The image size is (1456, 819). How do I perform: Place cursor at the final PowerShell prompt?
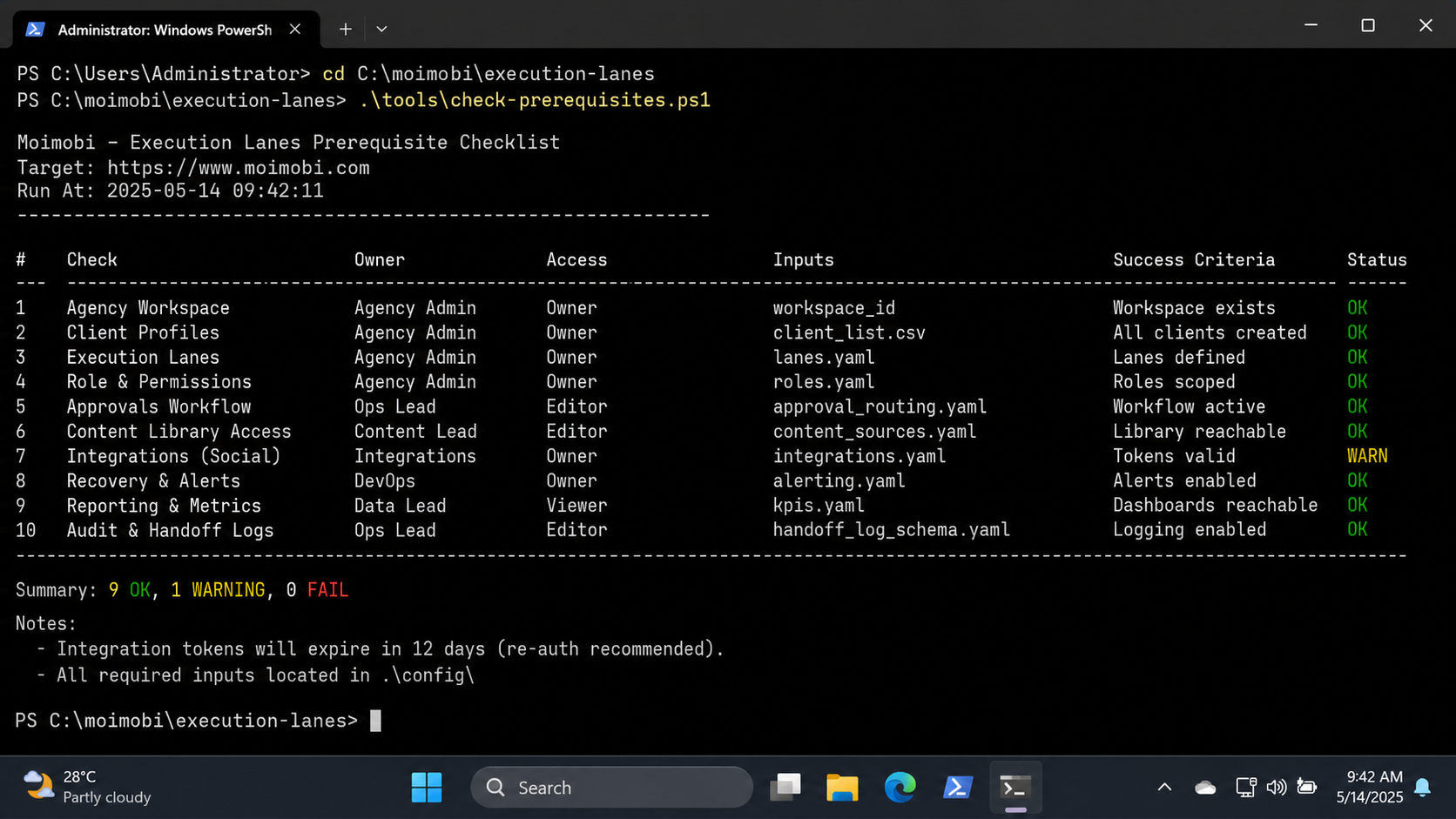click(375, 721)
